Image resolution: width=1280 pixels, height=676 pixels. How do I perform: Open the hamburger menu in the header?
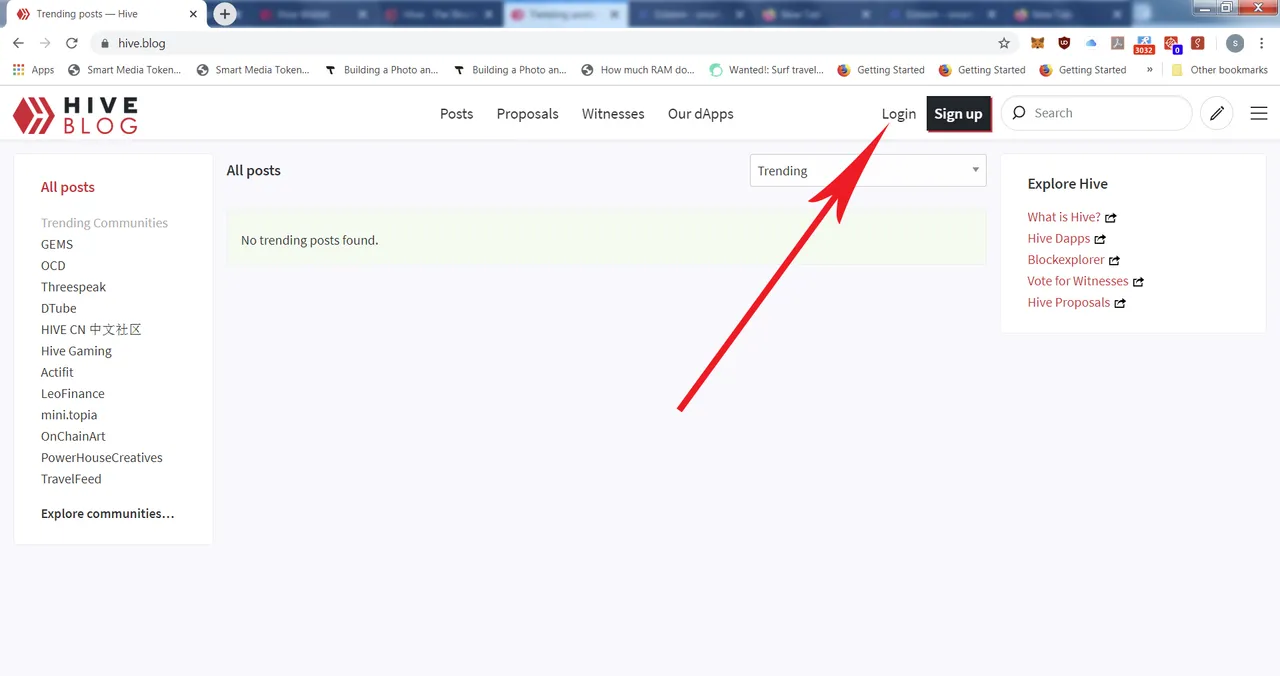(1259, 114)
